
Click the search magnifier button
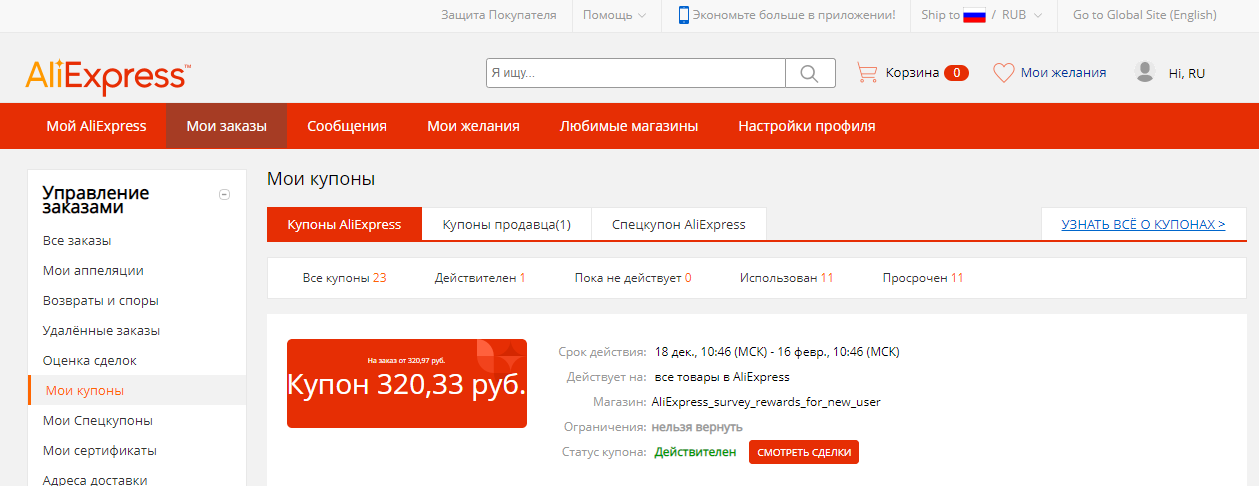[x=811, y=73]
